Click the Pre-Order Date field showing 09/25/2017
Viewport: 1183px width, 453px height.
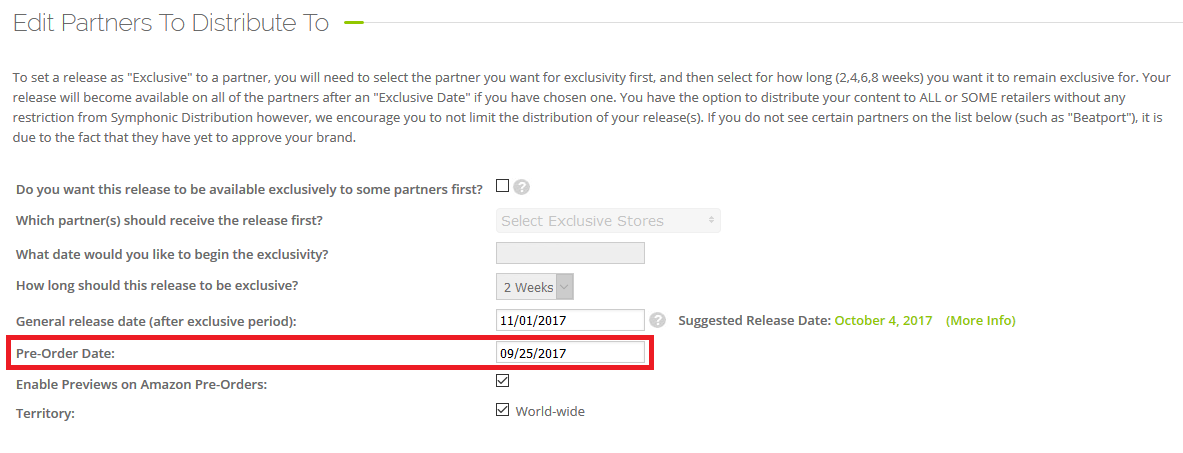click(x=570, y=352)
